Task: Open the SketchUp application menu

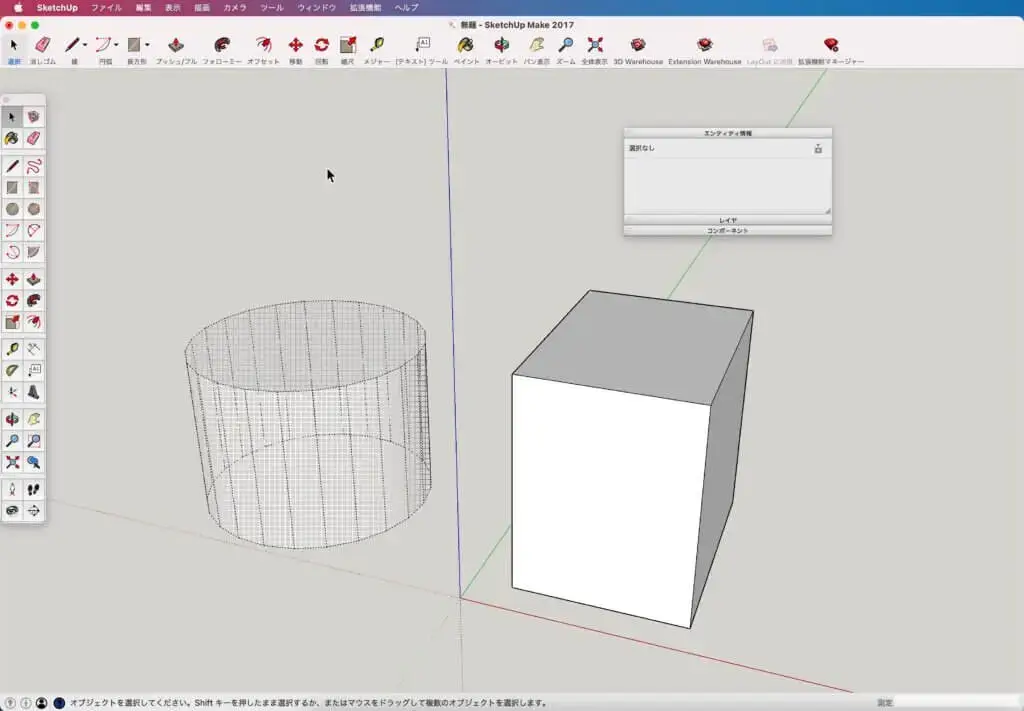Action: 57,8
